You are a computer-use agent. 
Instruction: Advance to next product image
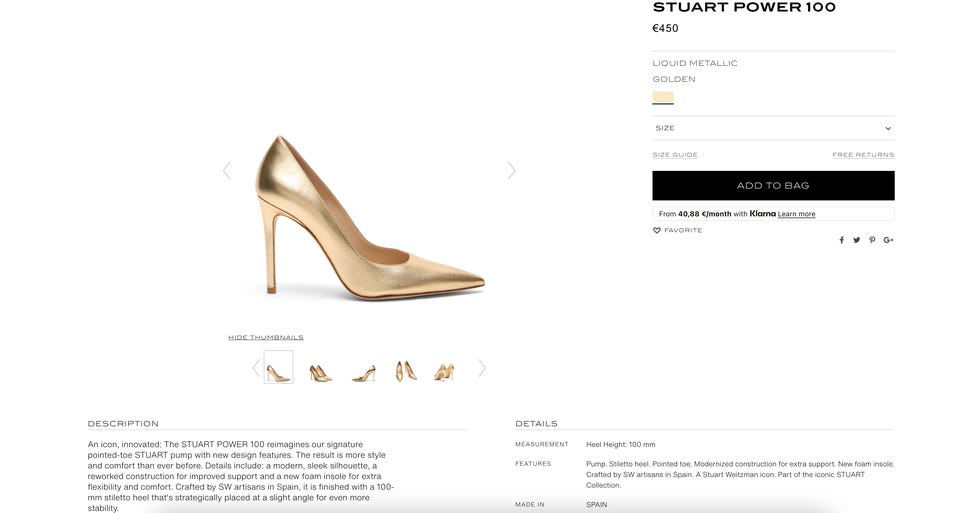pos(511,171)
